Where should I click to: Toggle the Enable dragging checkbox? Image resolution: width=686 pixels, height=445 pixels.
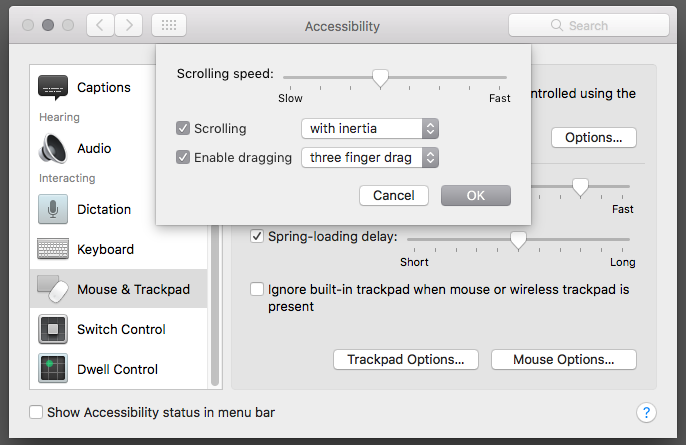coord(183,157)
